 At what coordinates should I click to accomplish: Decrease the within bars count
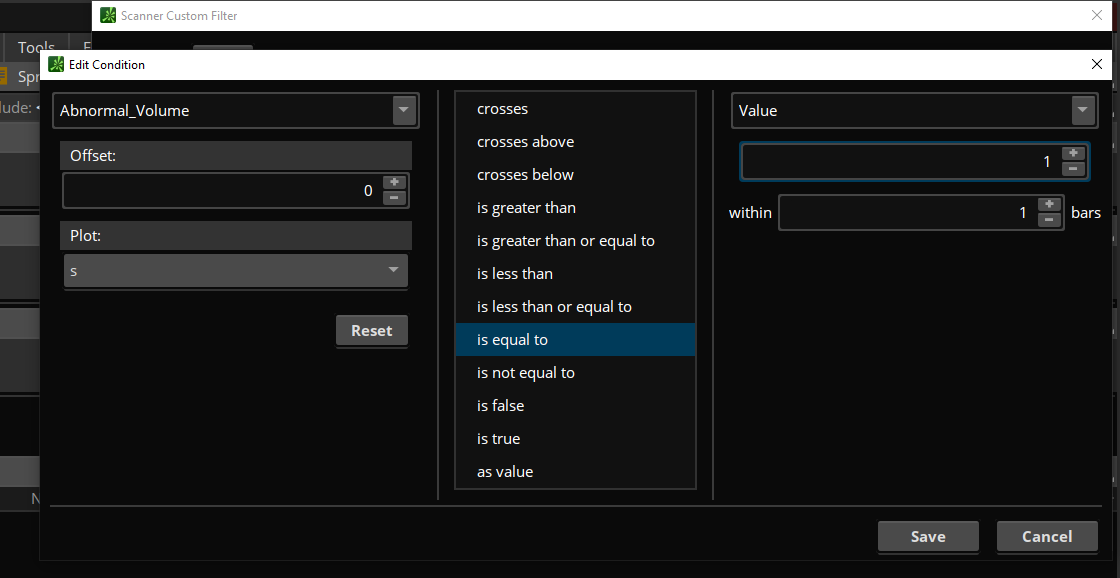(x=1049, y=220)
